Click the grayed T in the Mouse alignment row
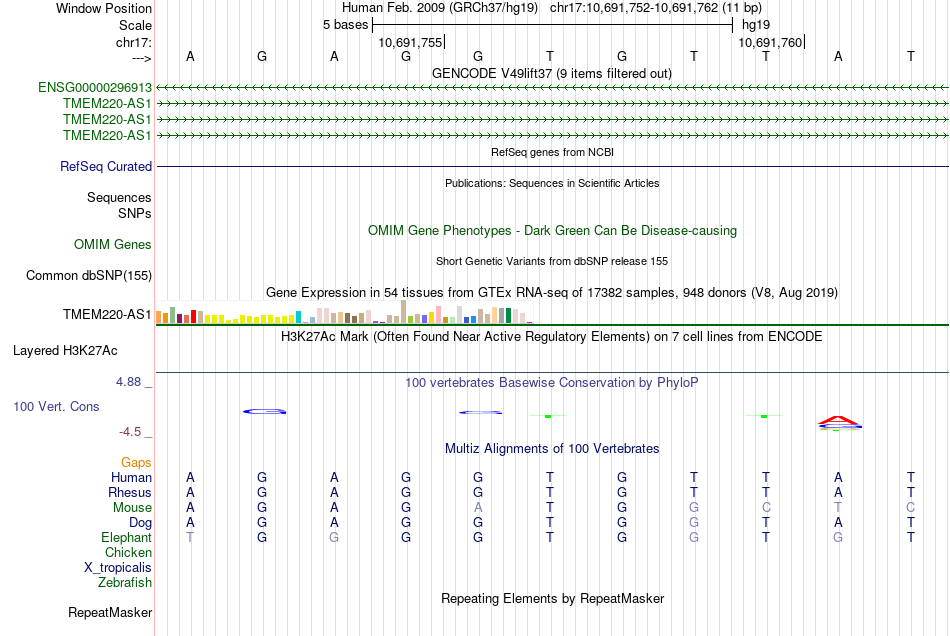Screen dimensions: 950x636 (x=838, y=508)
